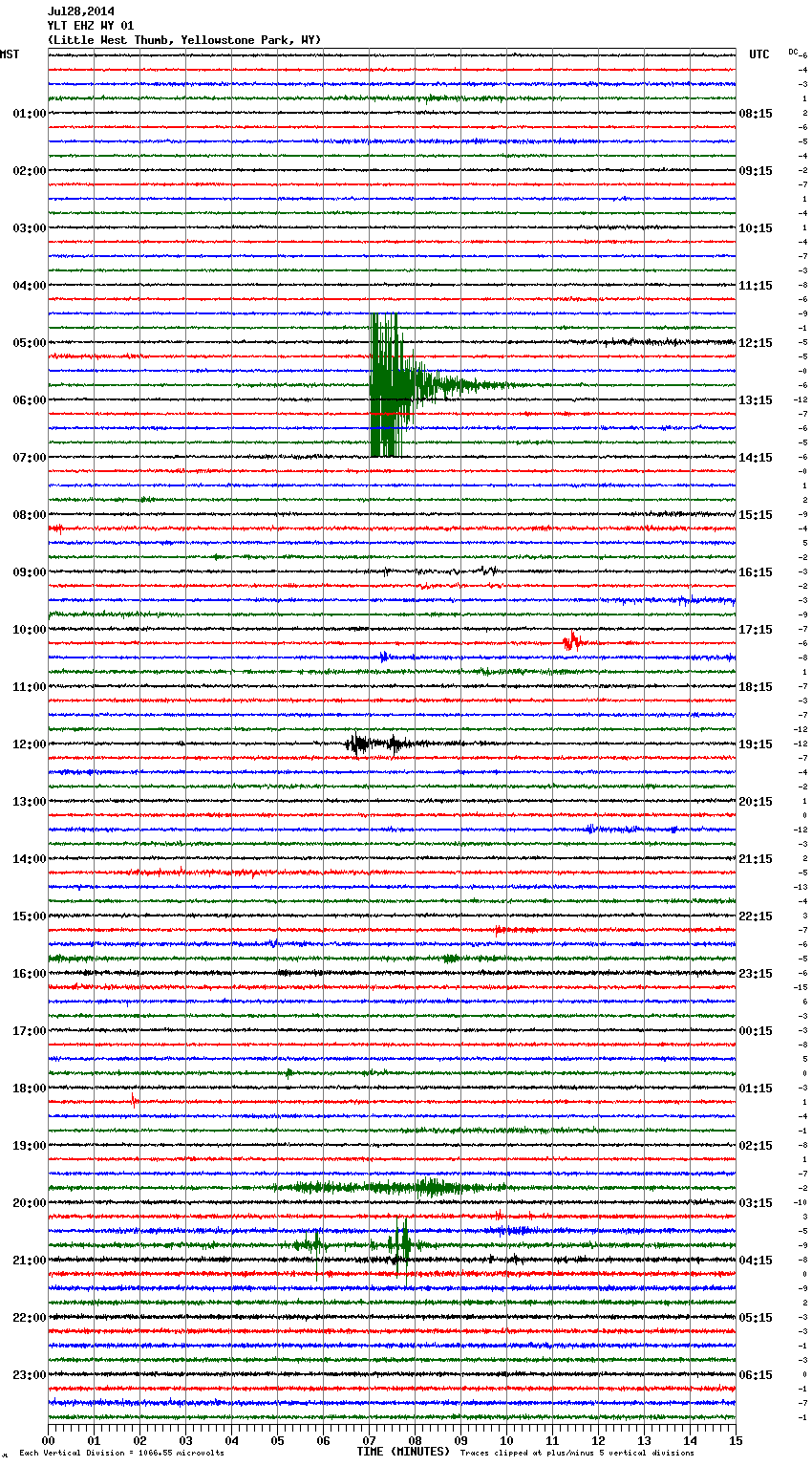The height and width of the screenshot is (1466, 812).
Task: Select the 01:00 MST time label
Action: (x=30, y=114)
